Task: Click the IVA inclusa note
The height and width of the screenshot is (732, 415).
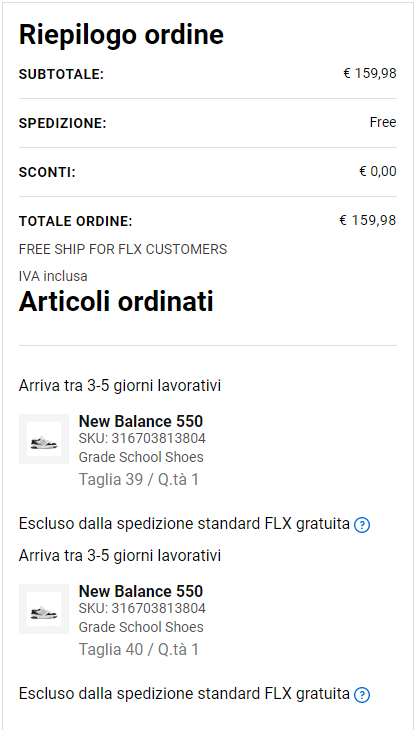Action: pyautogui.click(x=53, y=276)
